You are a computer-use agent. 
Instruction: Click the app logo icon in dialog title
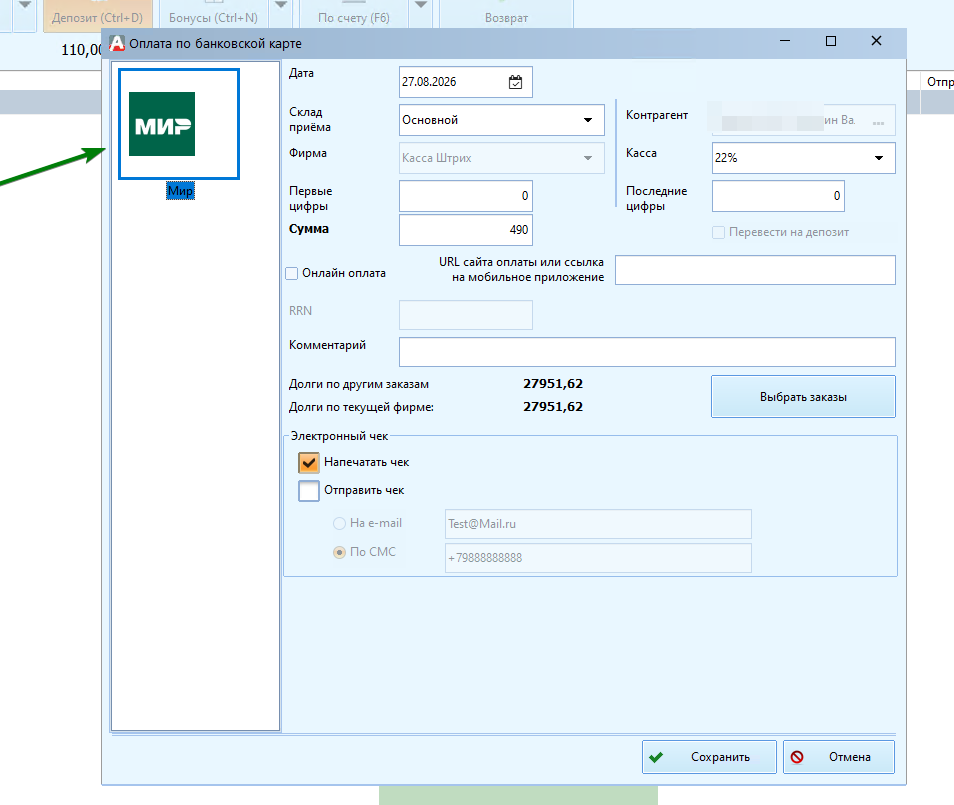click(117, 43)
